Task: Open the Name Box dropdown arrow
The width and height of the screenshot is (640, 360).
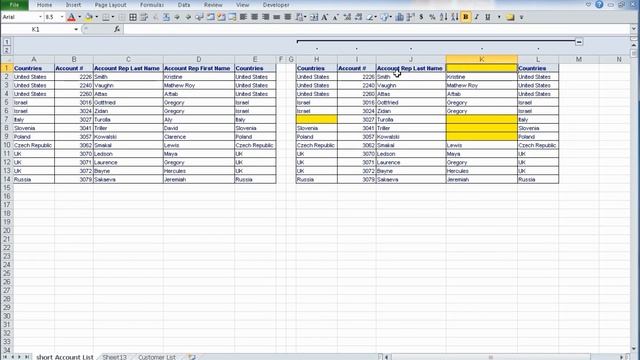Action: (76, 29)
